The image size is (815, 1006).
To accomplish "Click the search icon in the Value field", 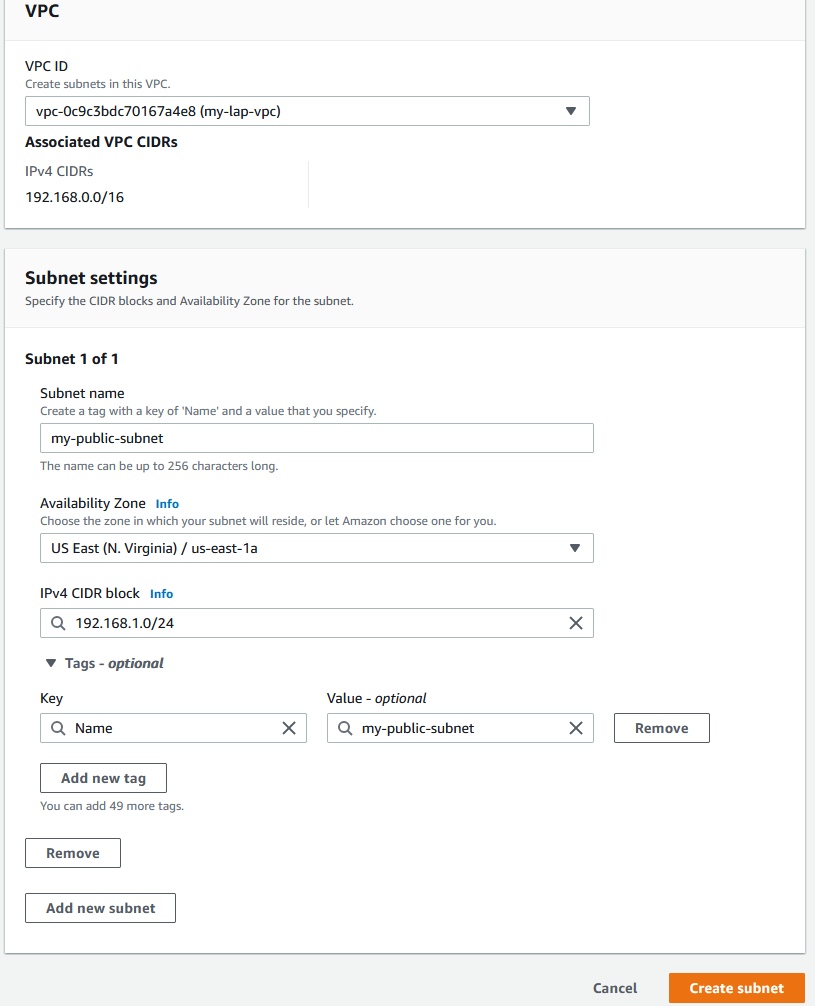I will [x=345, y=728].
